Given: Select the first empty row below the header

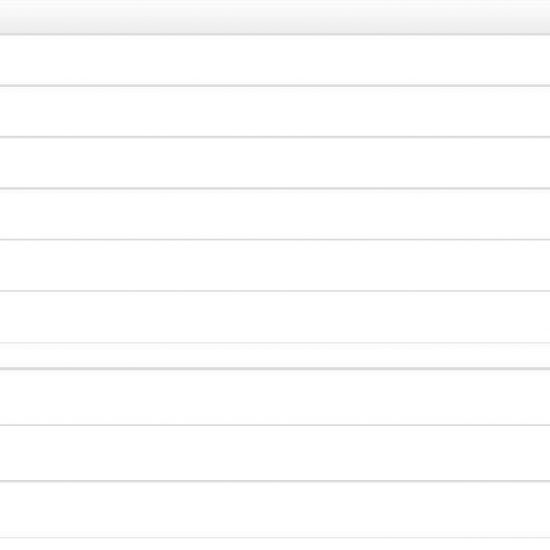Looking at the screenshot, I should 275,60.
